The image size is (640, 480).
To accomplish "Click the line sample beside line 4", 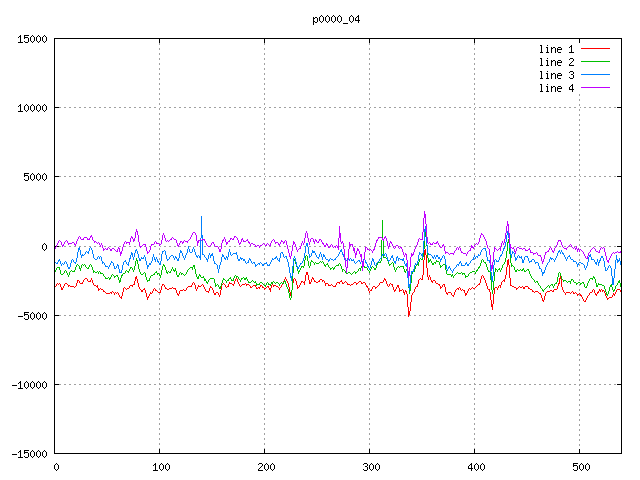I will 595,88.
